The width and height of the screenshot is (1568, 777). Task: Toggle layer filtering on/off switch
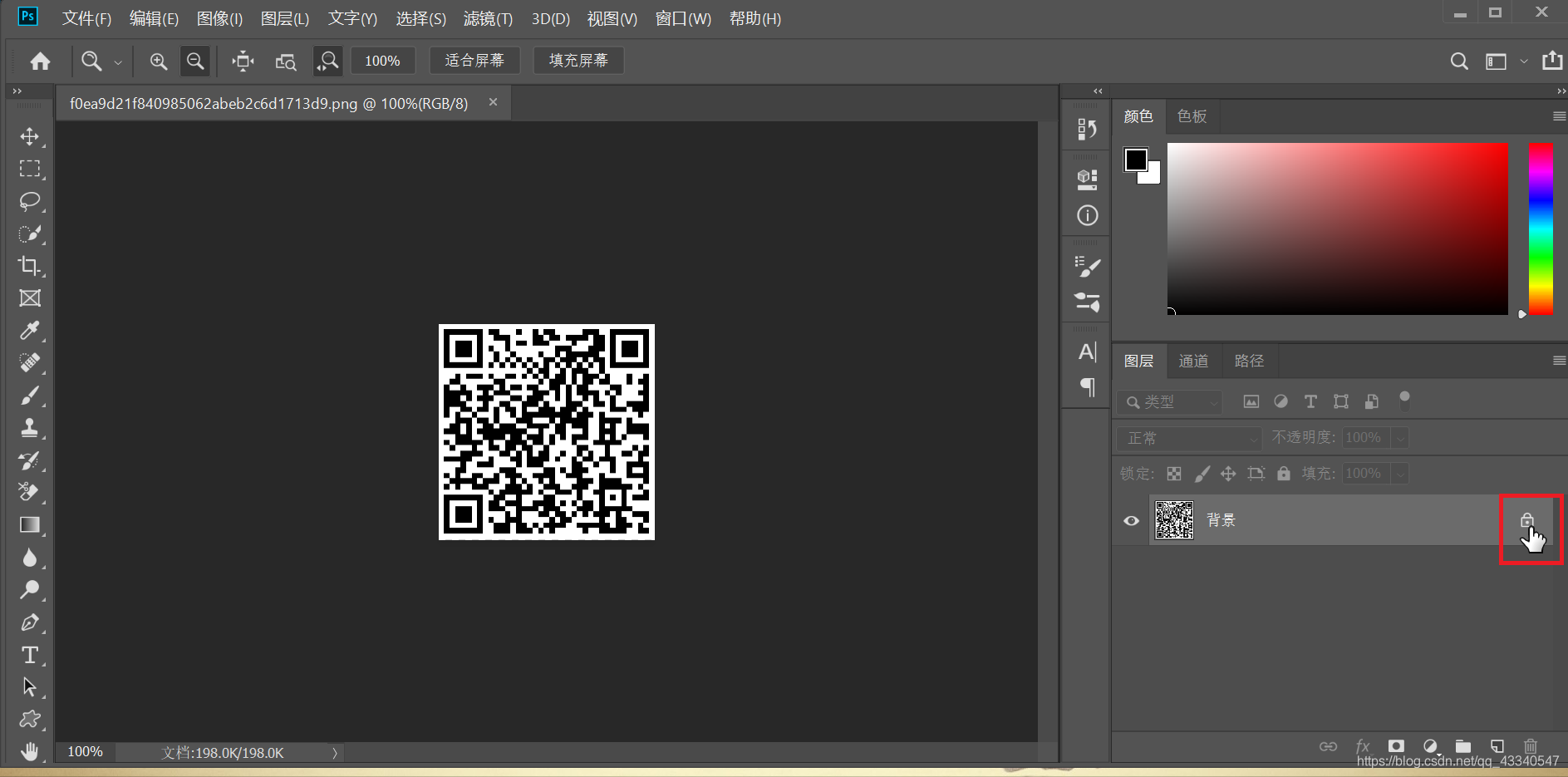point(1404,401)
